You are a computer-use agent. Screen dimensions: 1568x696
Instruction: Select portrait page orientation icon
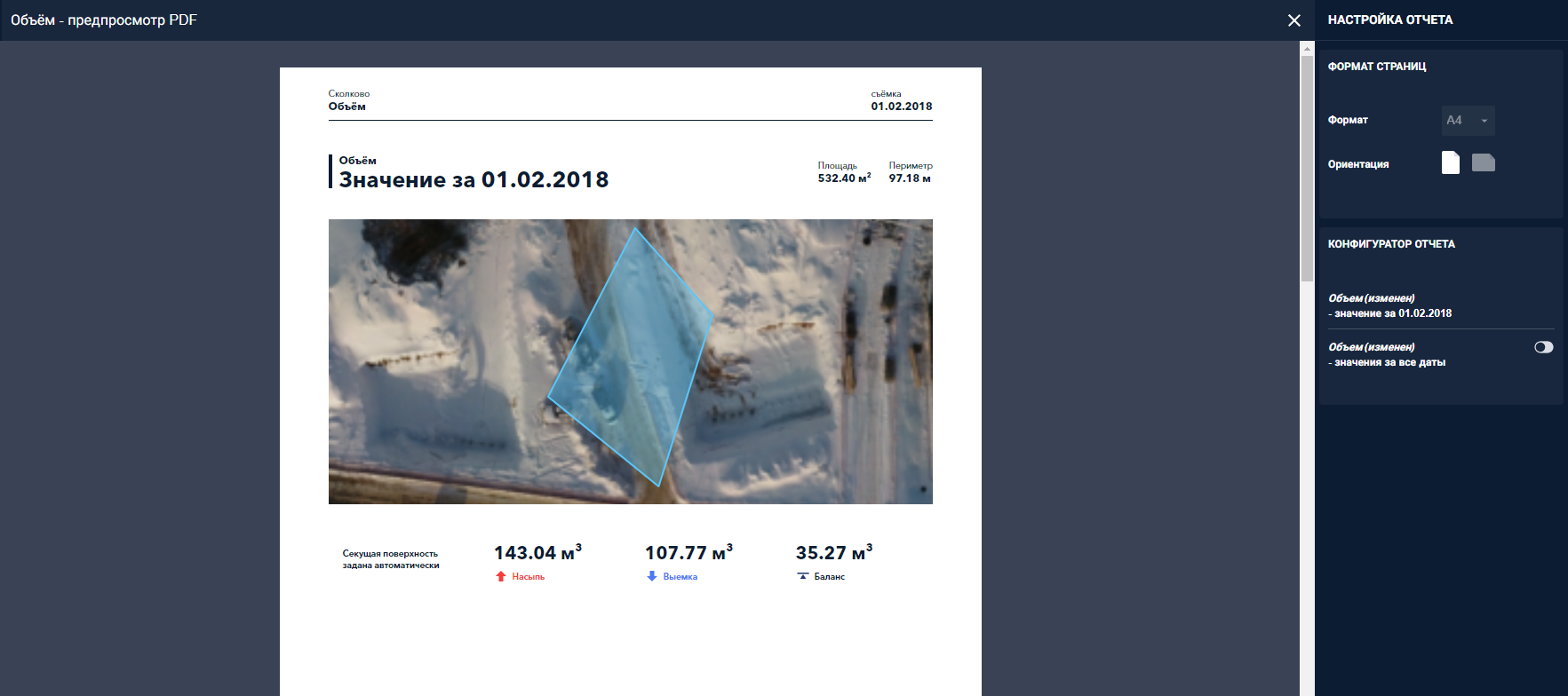point(1450,162)
